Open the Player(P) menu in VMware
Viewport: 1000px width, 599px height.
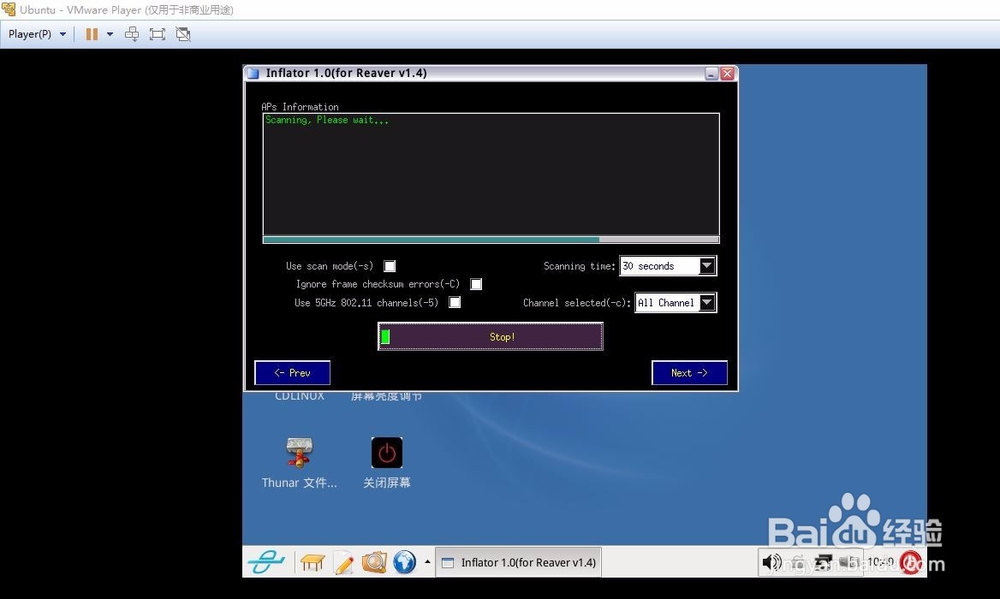point(36,34)
